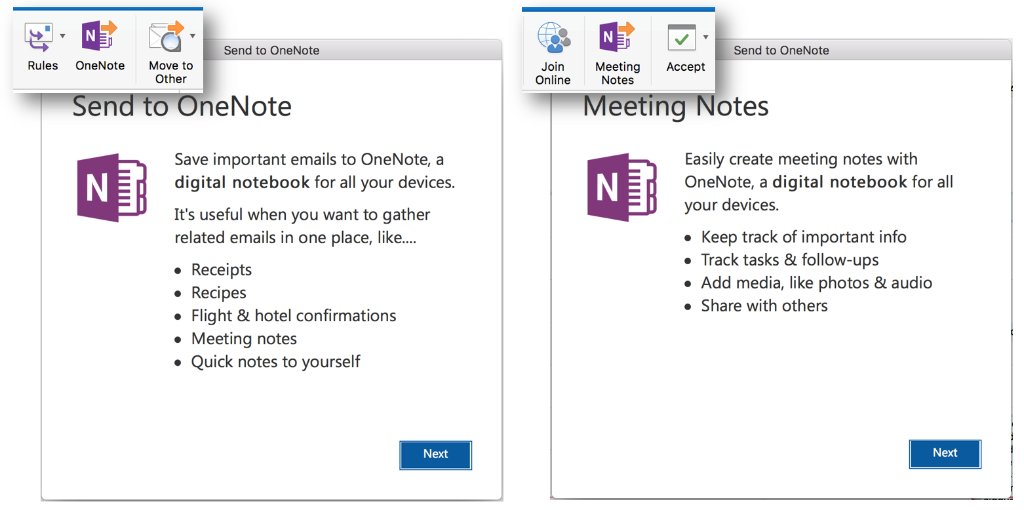
Task: Click the "Recipes" bullet item
Action: click(x=219, y=293)
